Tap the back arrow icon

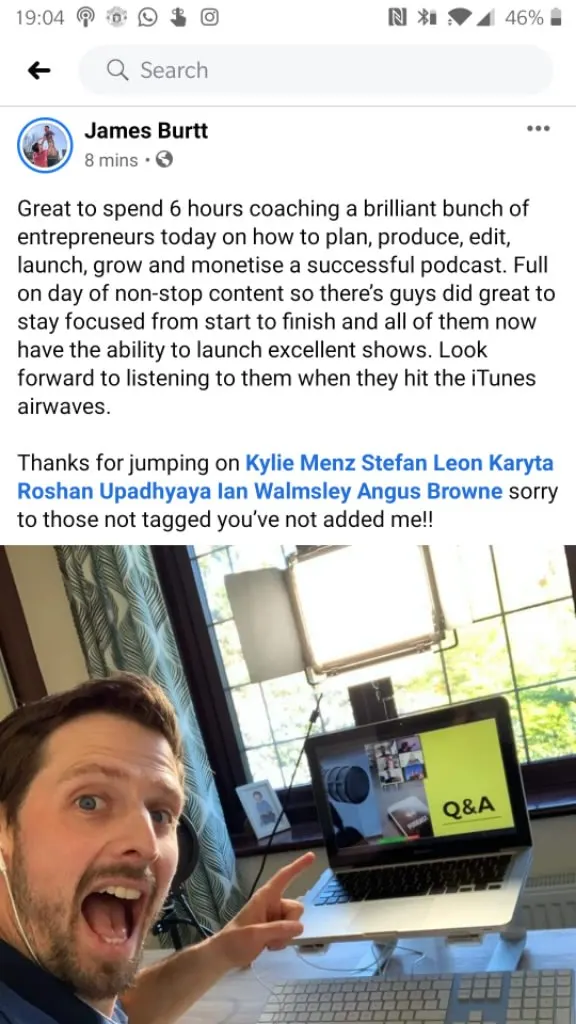[x=39, y=71]
